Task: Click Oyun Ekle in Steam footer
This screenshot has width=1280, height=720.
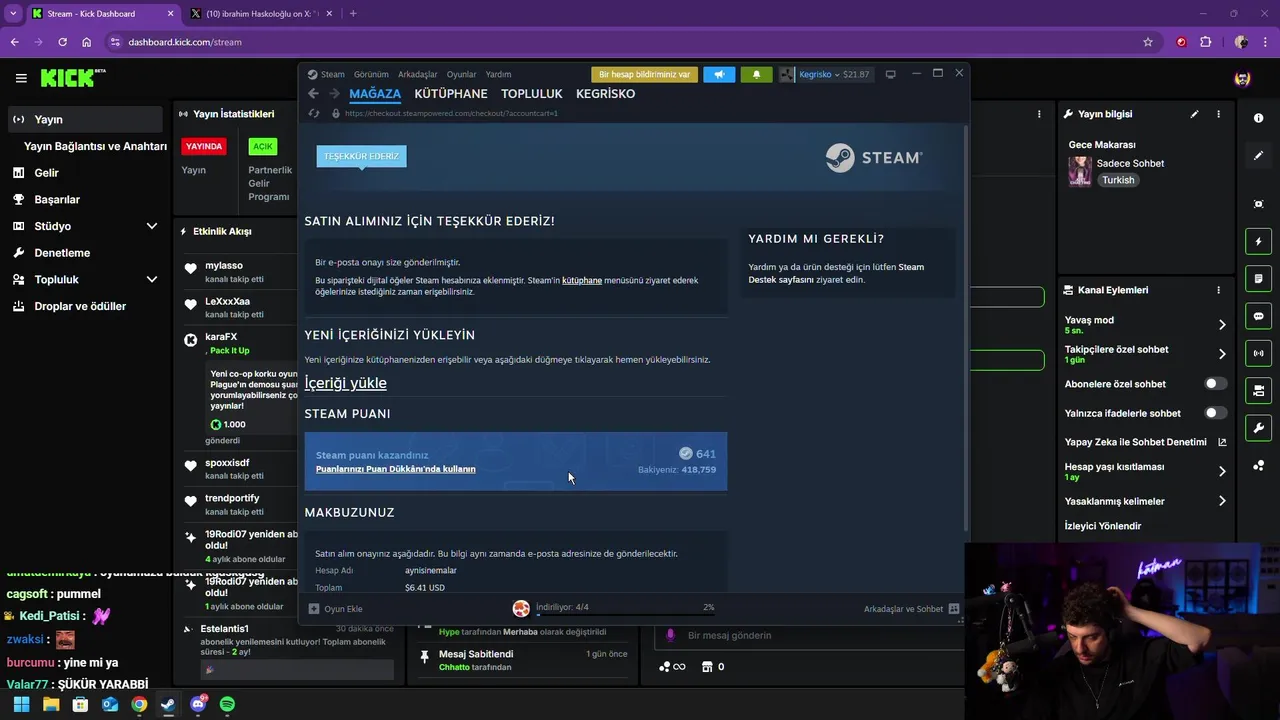Action: 336,609
